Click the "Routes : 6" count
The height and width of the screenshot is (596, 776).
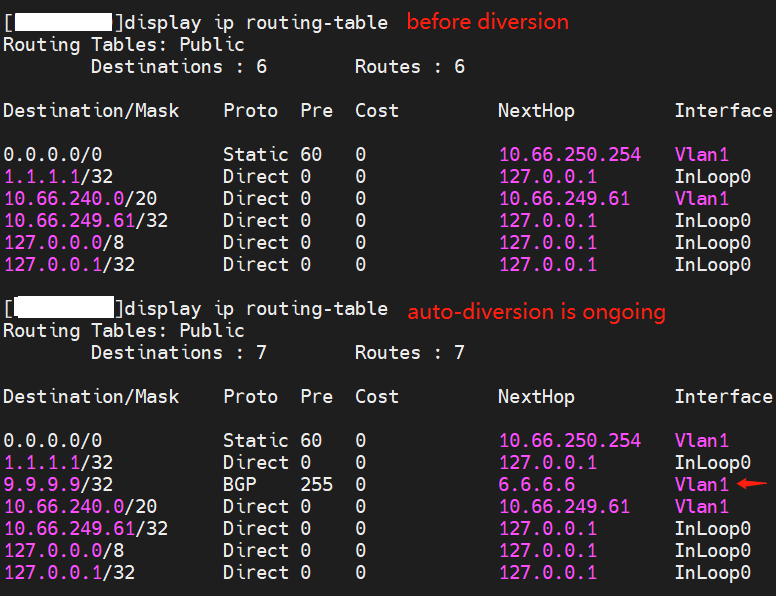tap(410, 67)
